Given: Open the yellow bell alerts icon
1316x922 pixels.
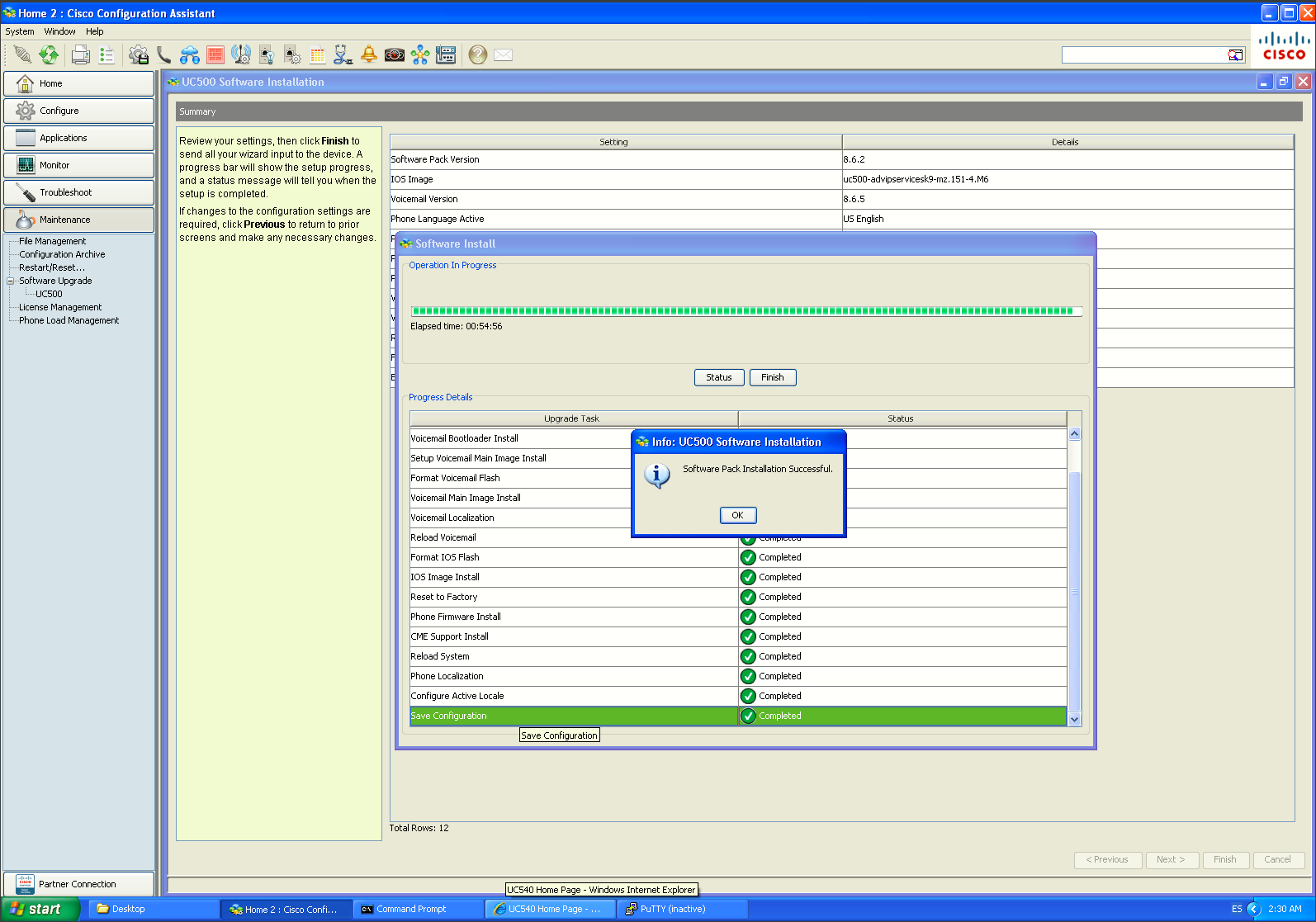Looking at the screenshot, I should pos(369,54).
